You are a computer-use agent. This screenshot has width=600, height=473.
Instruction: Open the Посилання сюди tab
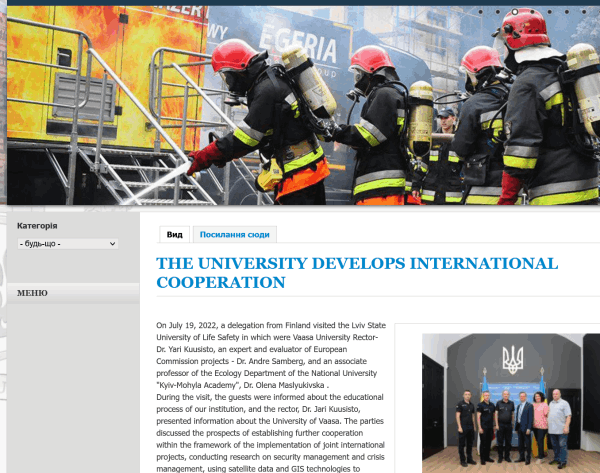[234, 235]
